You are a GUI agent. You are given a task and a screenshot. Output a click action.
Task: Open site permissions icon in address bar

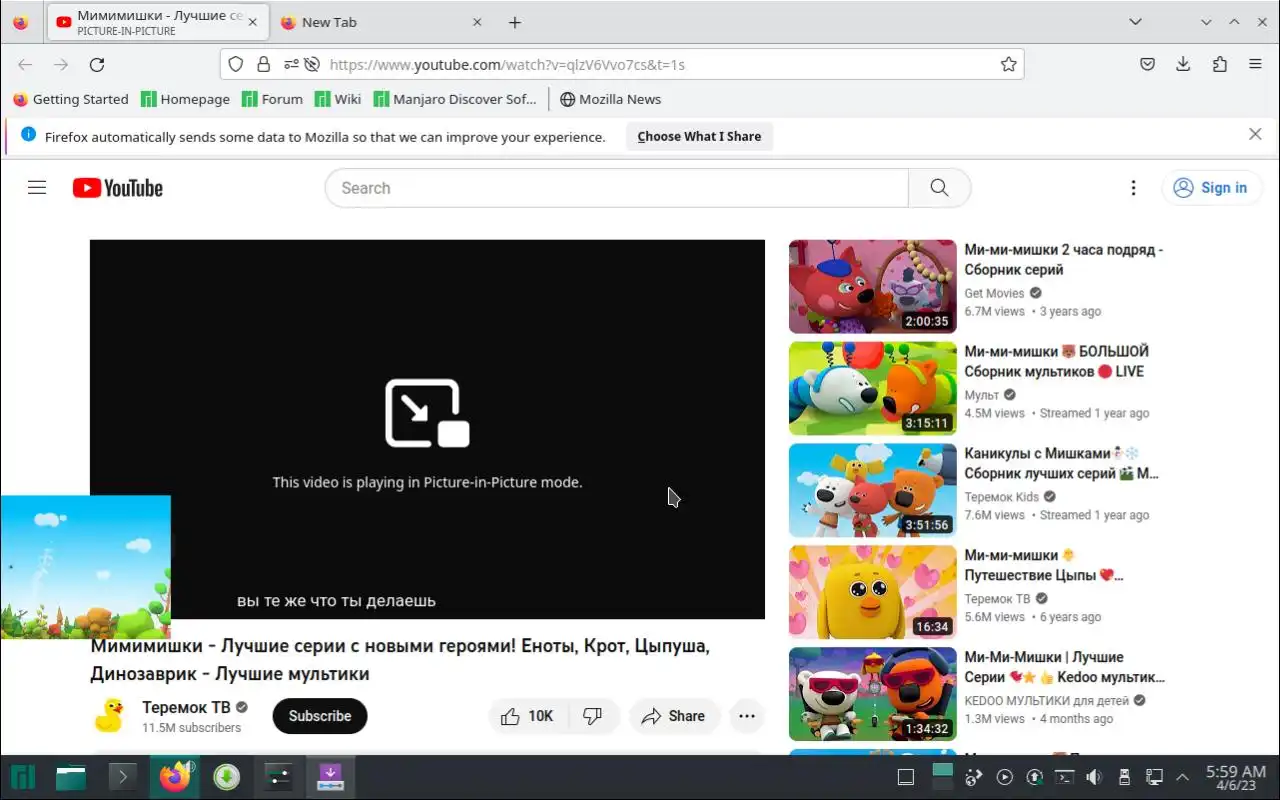click(291, 64)
